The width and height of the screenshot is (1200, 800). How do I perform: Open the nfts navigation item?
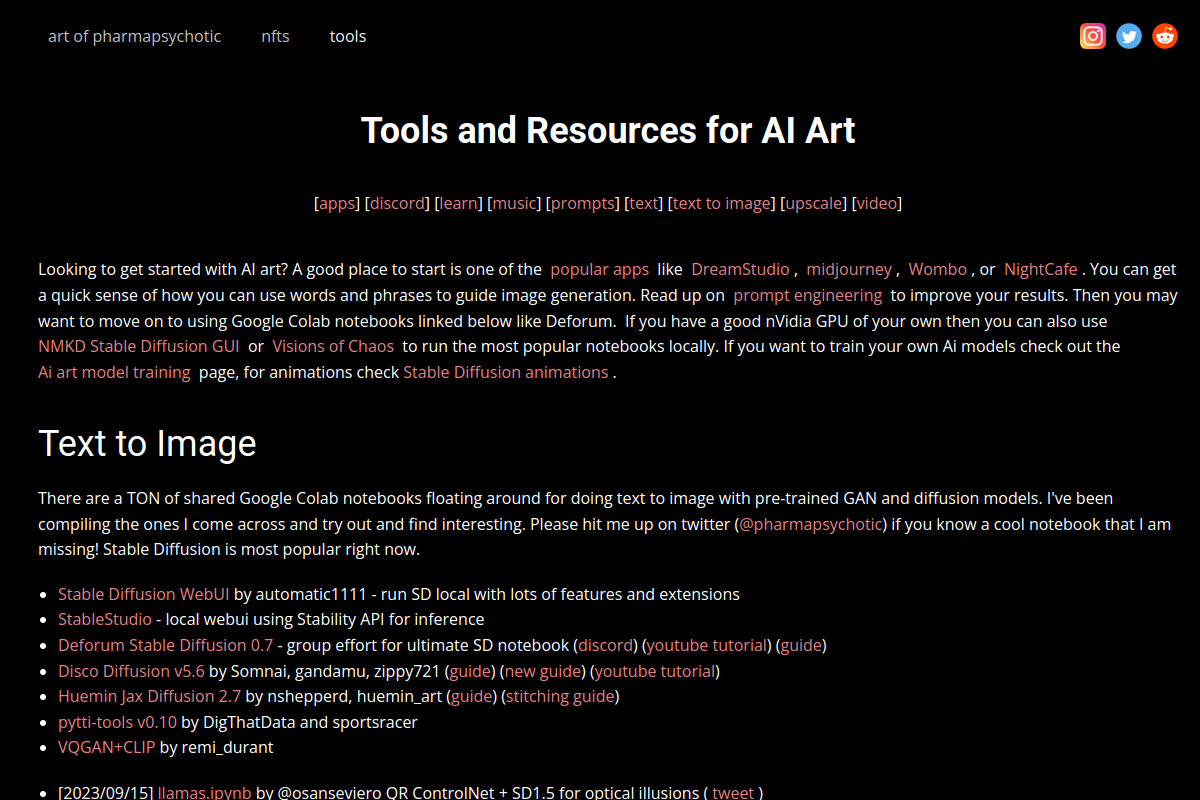pyautogui.click(x=276, y=36)
